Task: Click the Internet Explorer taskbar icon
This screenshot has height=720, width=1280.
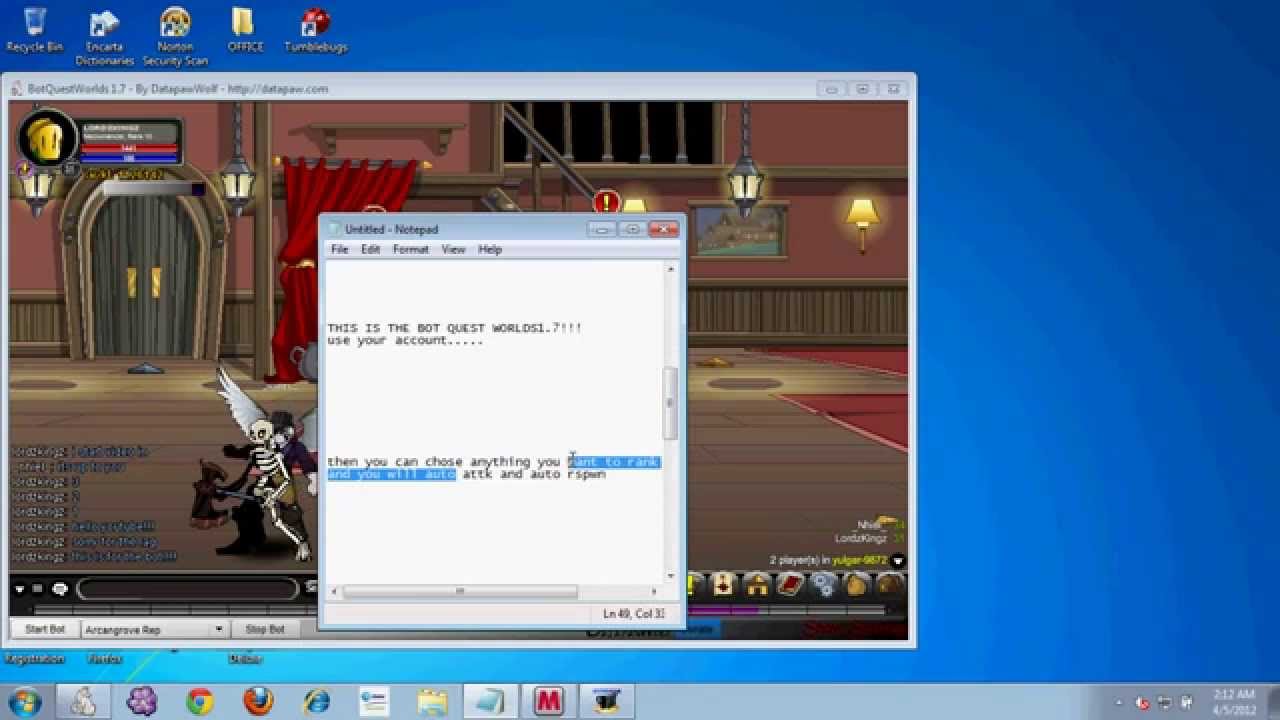Action: (x=316, y=701)
